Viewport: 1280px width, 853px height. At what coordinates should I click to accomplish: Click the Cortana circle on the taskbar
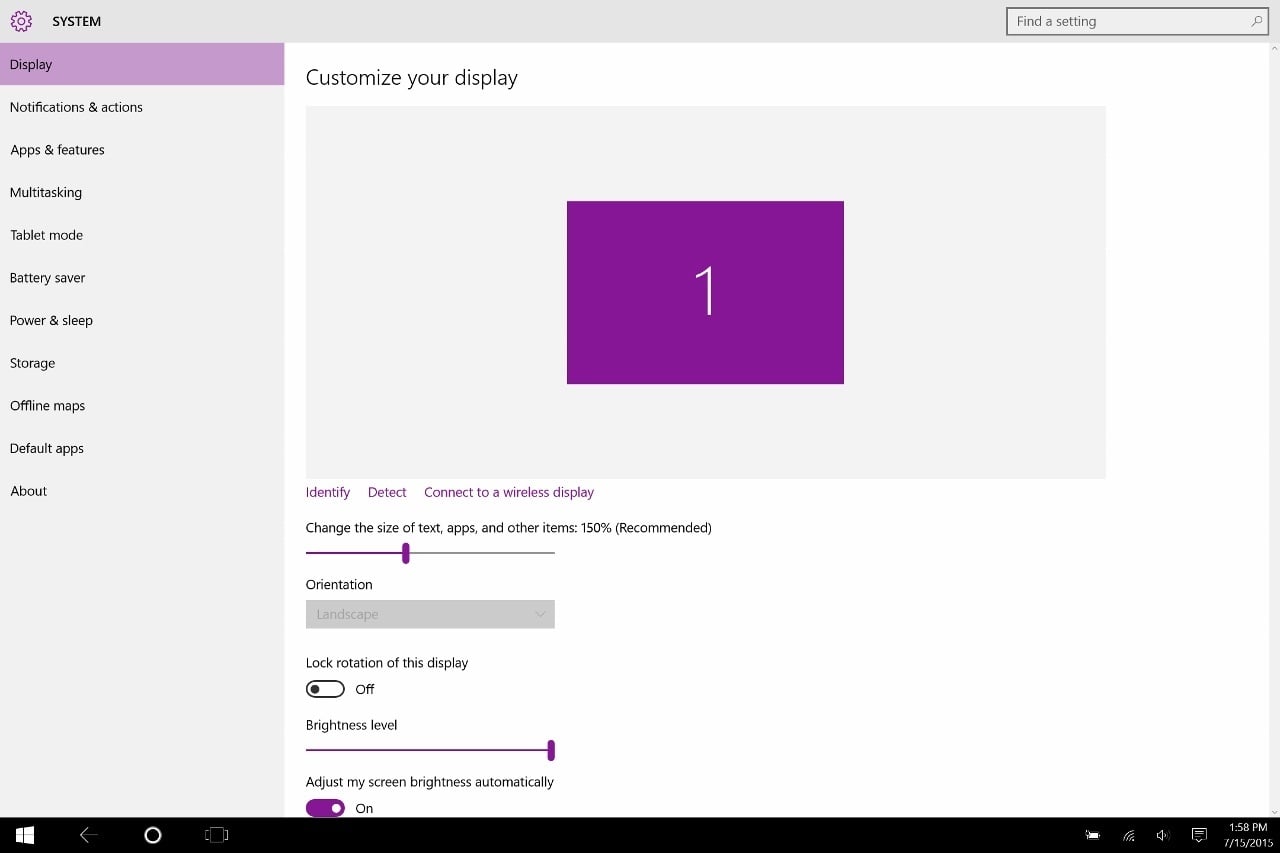click(152, 834)
